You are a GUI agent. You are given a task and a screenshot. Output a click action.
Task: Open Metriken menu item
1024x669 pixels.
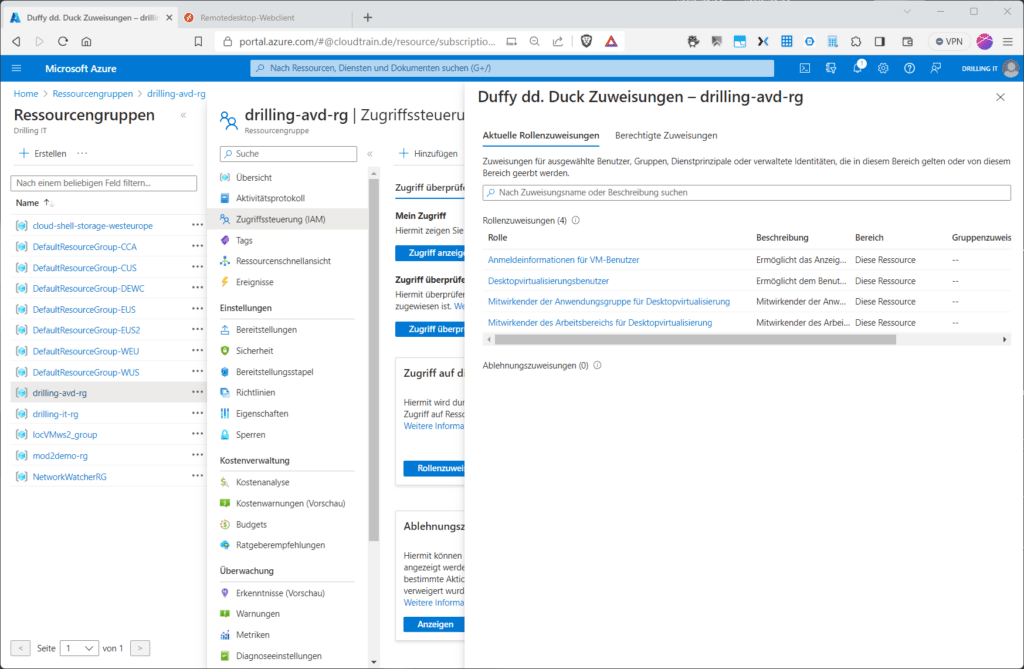[x=253, y=634]
